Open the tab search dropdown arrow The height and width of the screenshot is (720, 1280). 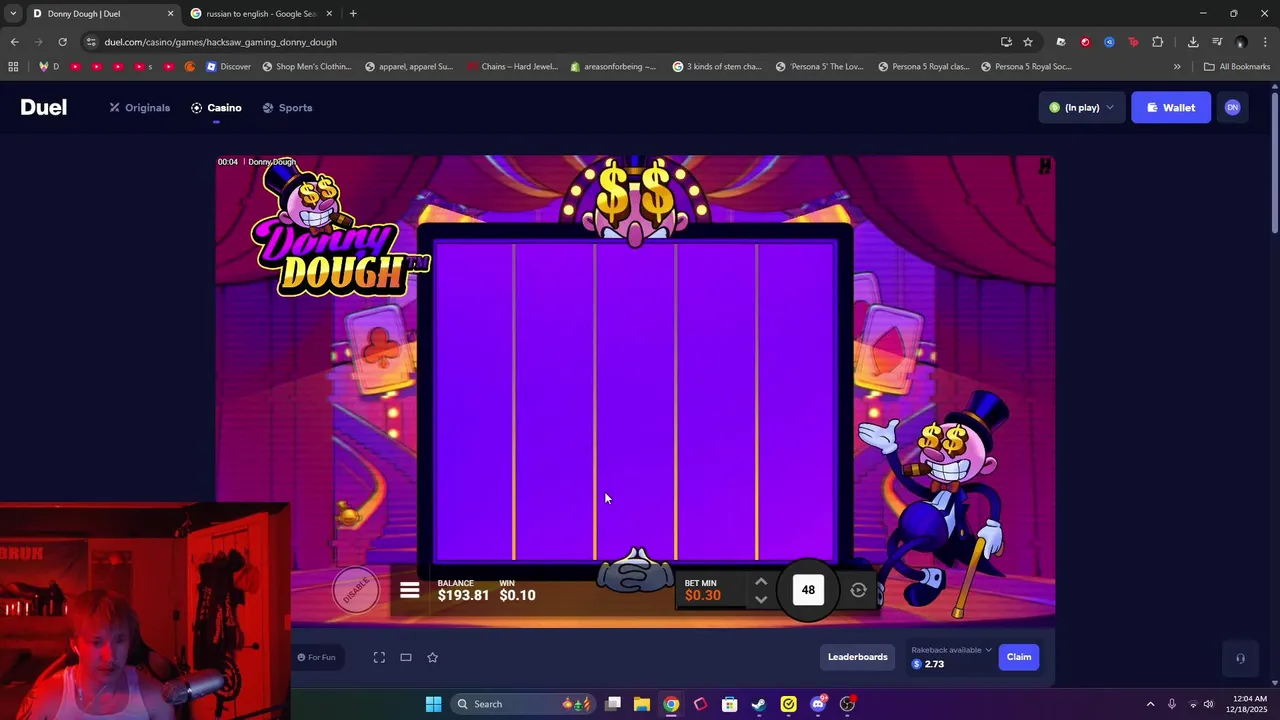point(13,14)
